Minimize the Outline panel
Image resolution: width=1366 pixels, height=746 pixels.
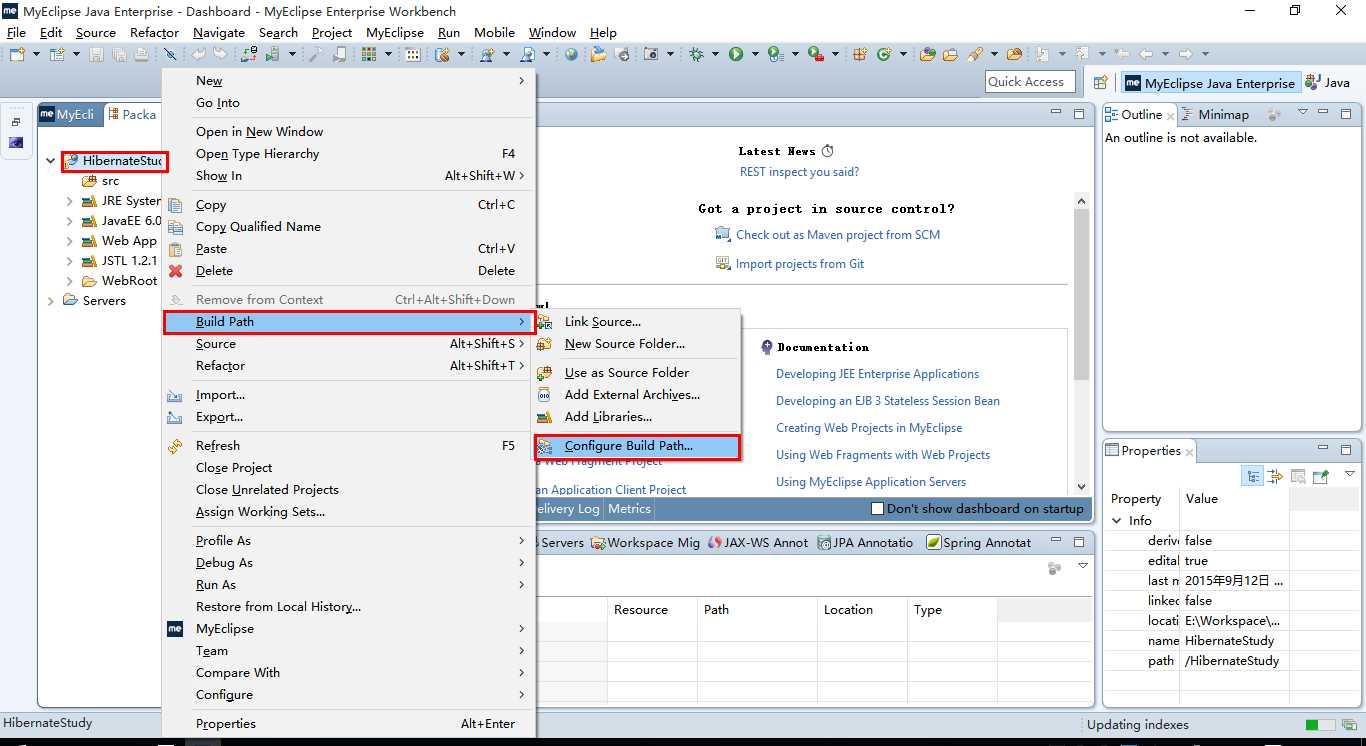[x=1324, y=112]
